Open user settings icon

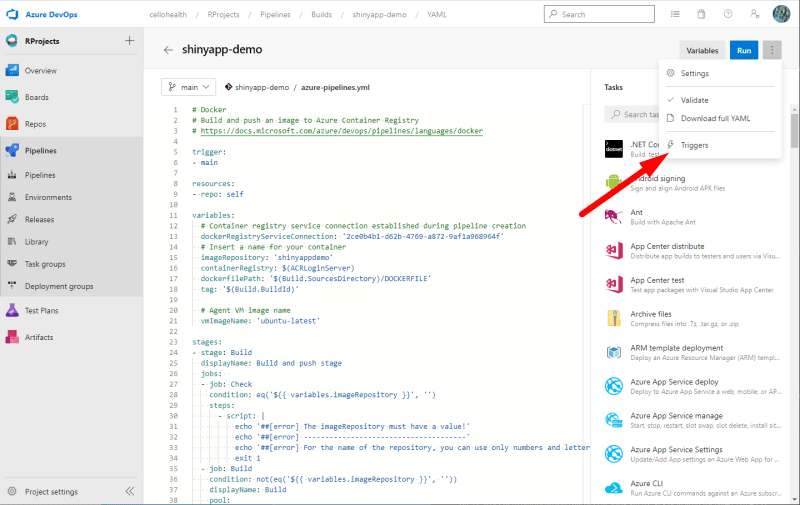pyautogui.click(x=755, y=14)
